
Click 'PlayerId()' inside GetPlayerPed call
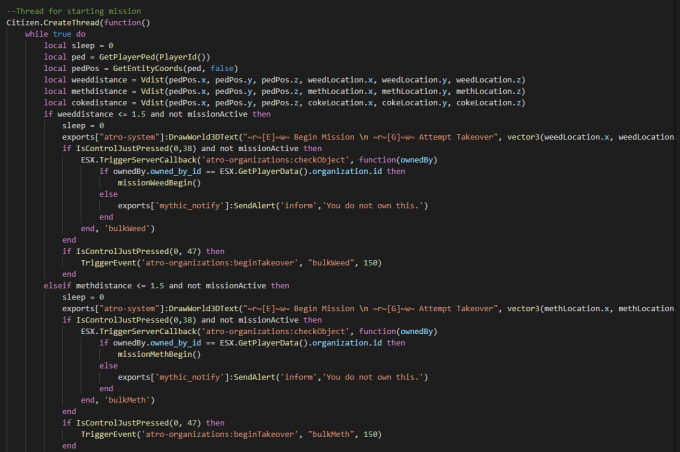point(182,57)
